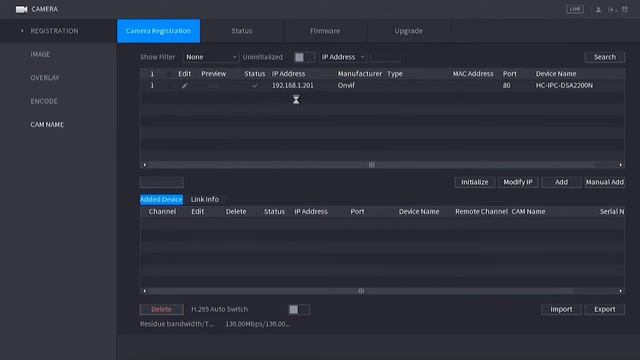
Task: Click the Onvif manufacturer cell
Action: [346, 86]
